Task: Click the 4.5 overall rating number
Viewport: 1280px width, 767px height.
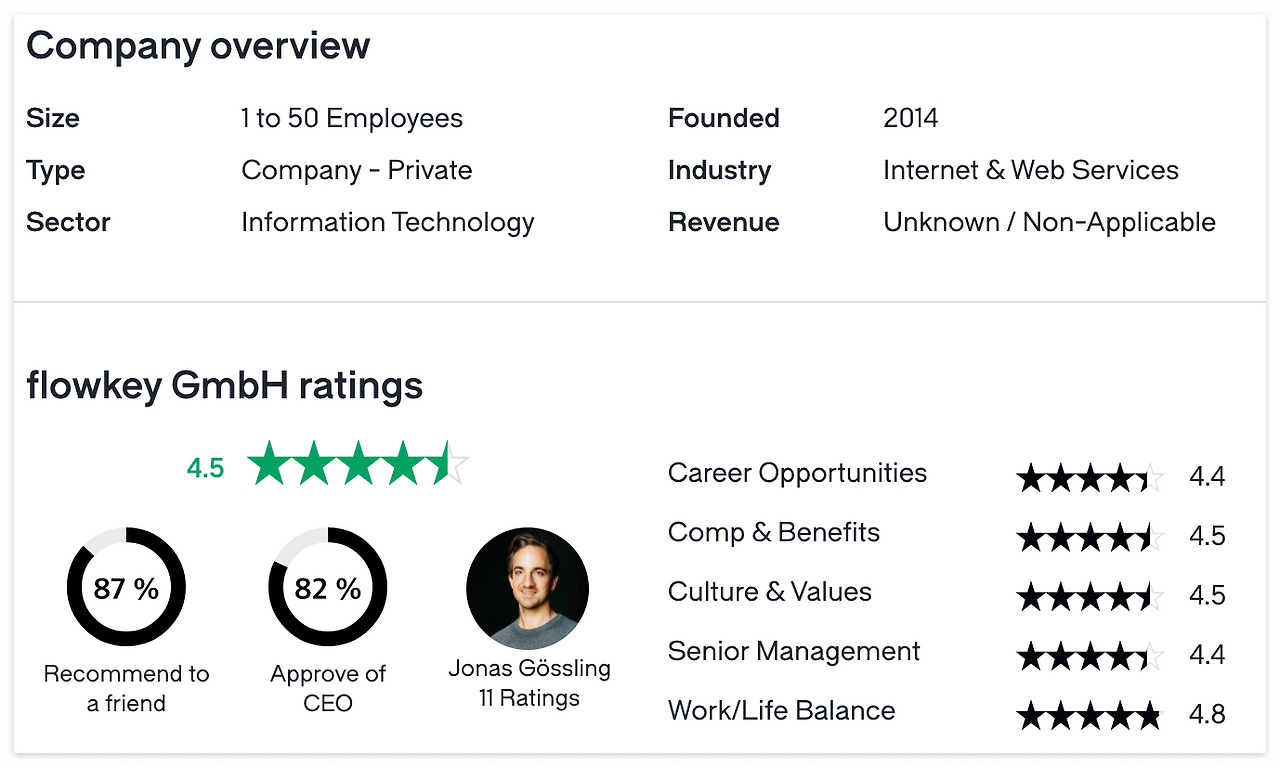Action: 205,468
